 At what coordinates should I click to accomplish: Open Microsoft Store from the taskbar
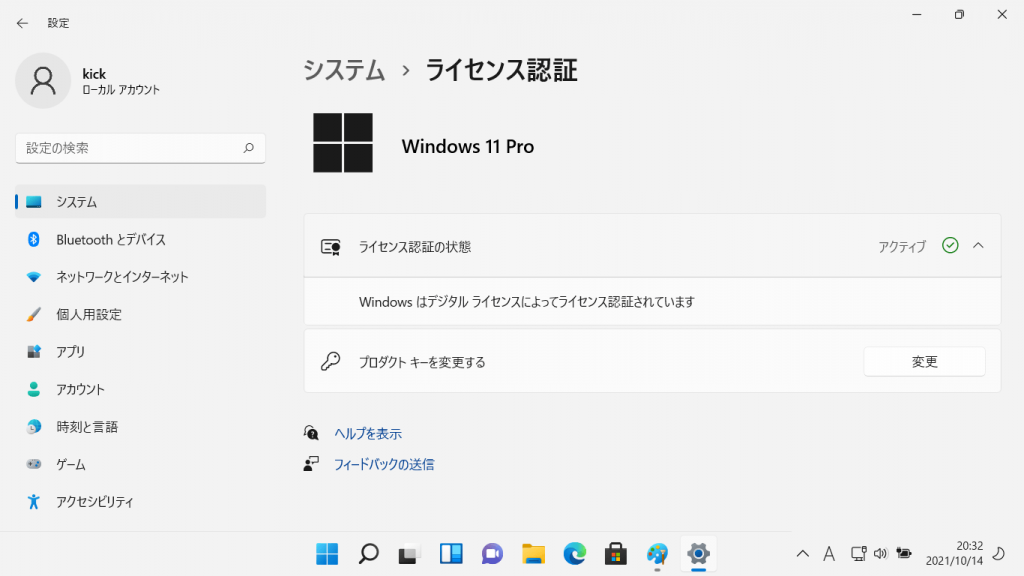click(x=615, y=553)
